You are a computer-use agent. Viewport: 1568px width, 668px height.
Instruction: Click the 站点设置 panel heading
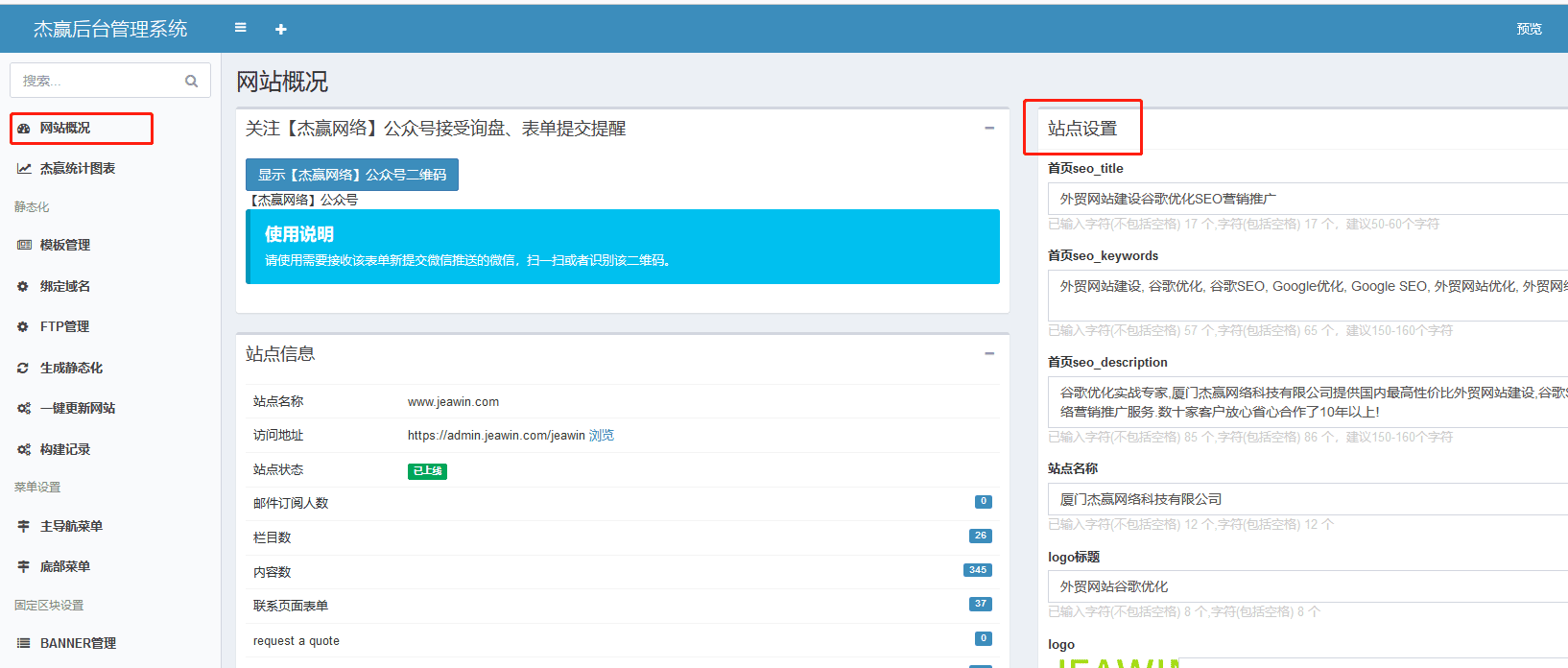[1082, 129]
